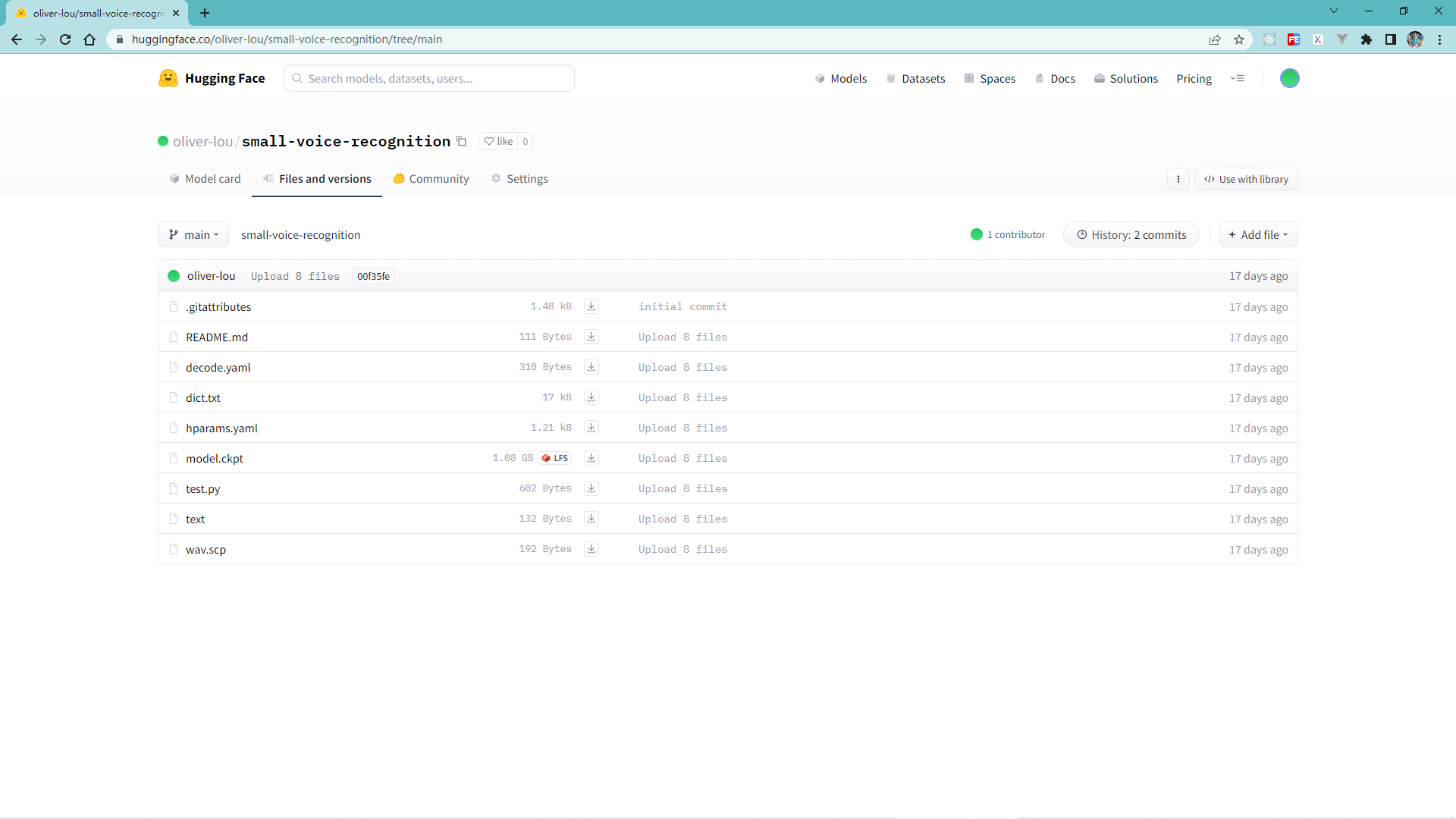Go to Datasets in the navbar
Viewport: 1456px width, 819px height.
915,78
